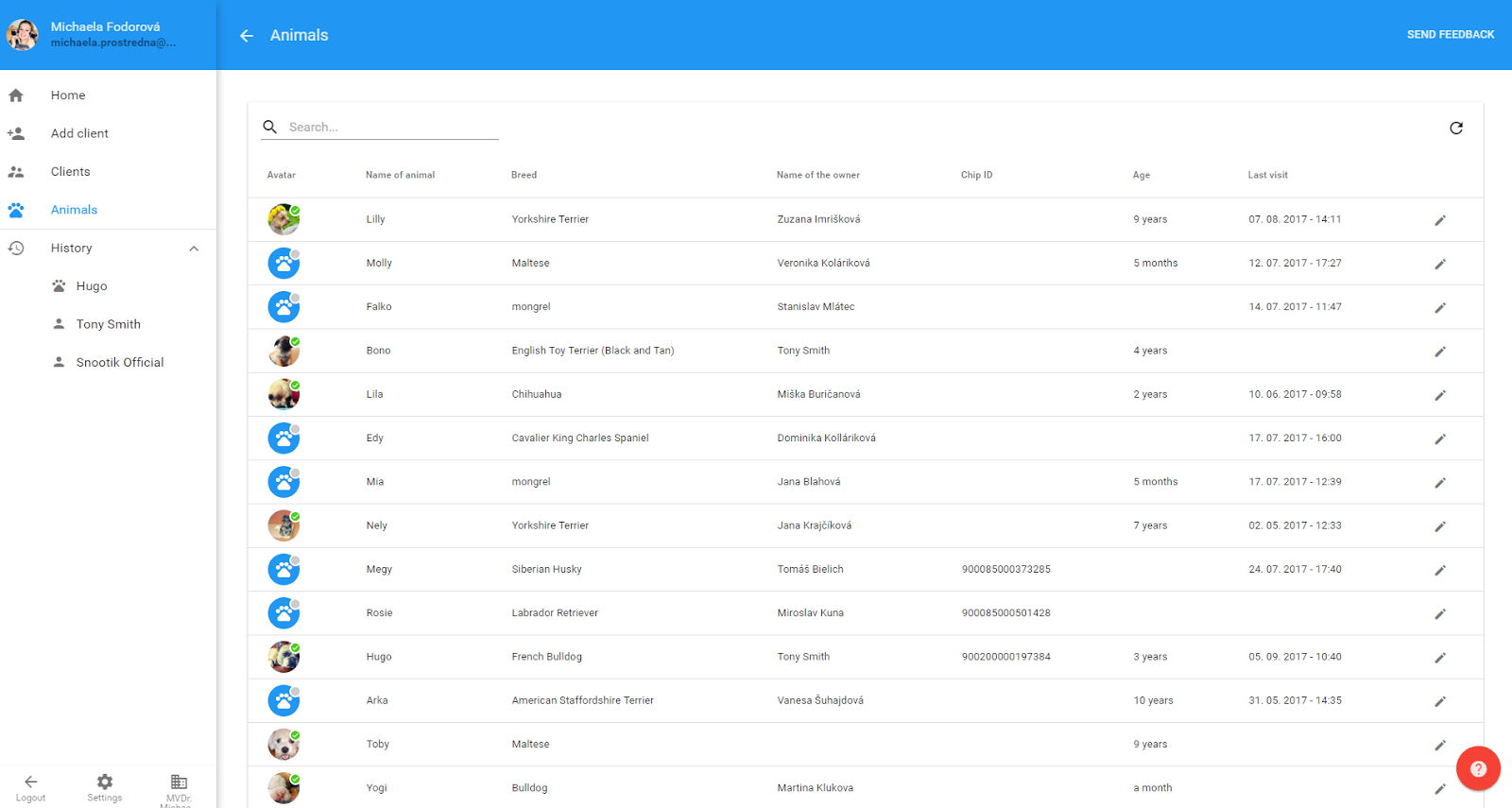Click the Logout arrow icon
The height and width of the screenshot is (808, 1512).
pyautogui.click(x=30, y=782)
